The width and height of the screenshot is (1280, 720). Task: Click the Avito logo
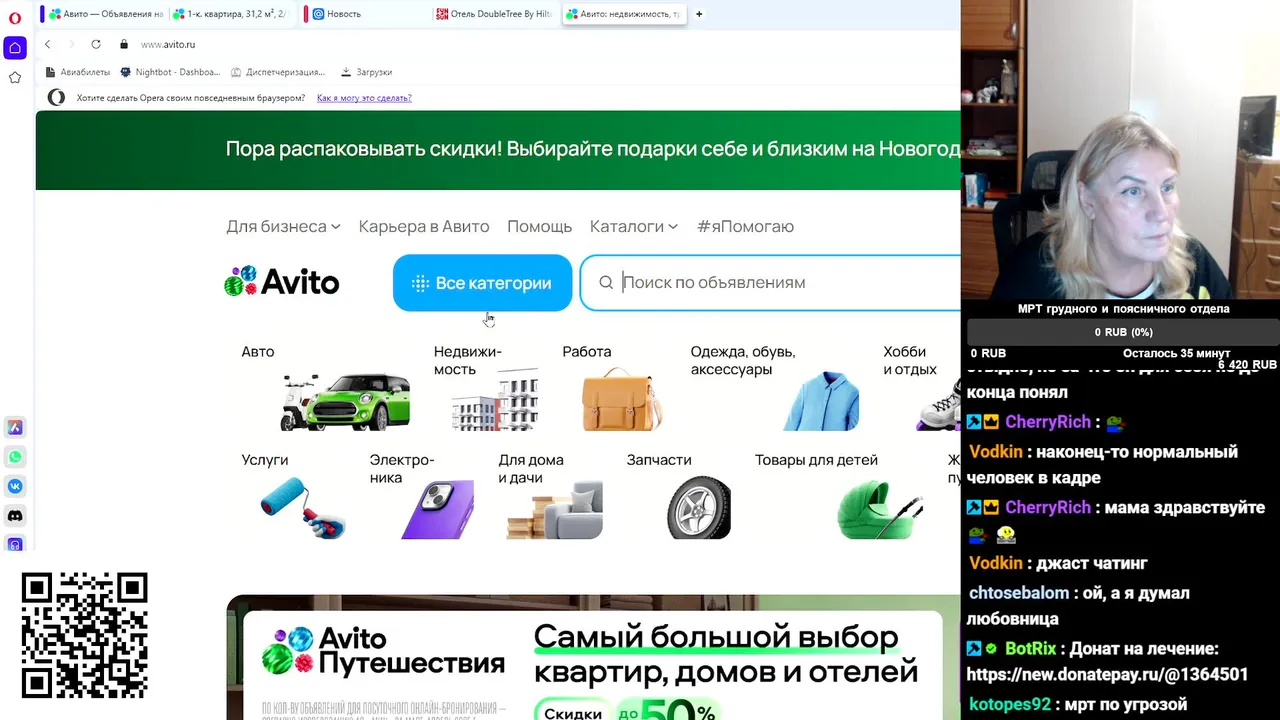click(x=282, y=282)
